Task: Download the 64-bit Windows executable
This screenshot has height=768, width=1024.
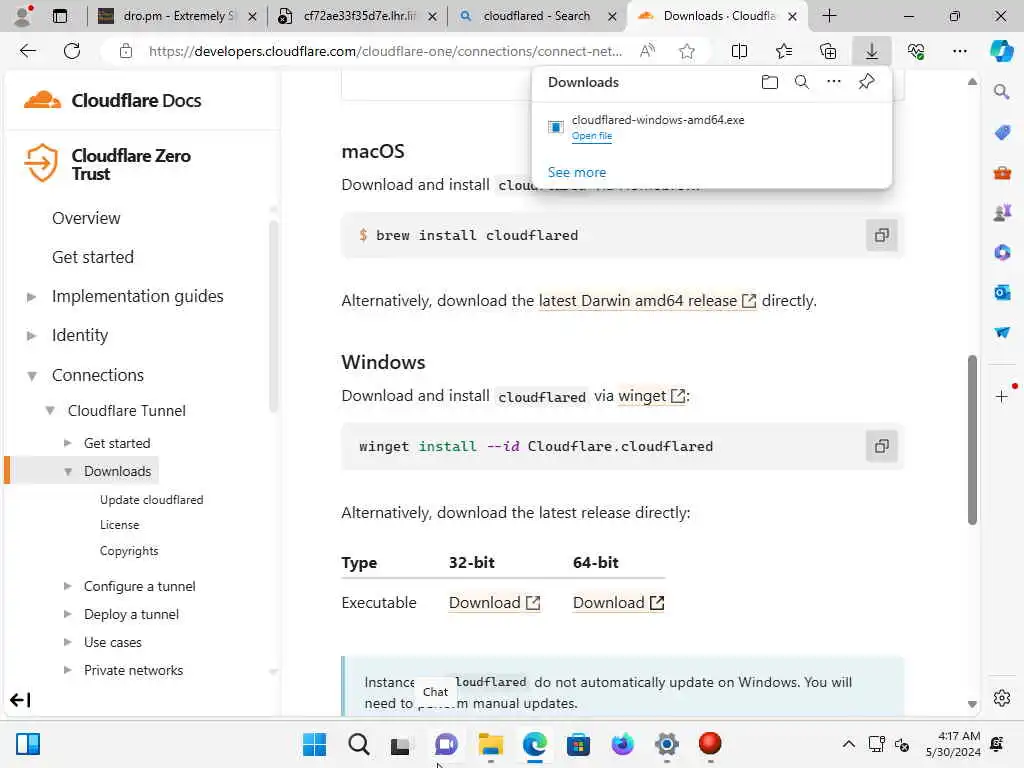Action: point(618,603)
